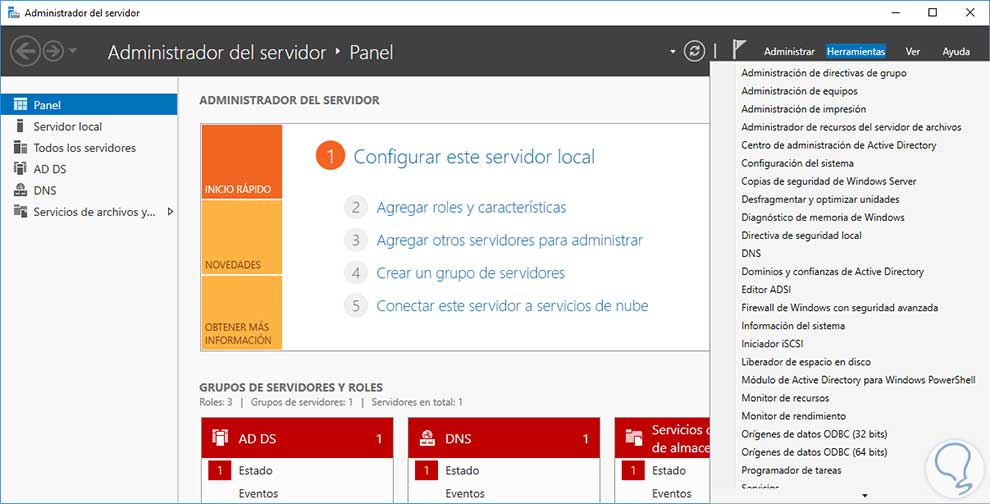Click Servicios de almacenamiento tile icon
The width and height of the screenshot is (990, 504).
(x=633, y=437)
